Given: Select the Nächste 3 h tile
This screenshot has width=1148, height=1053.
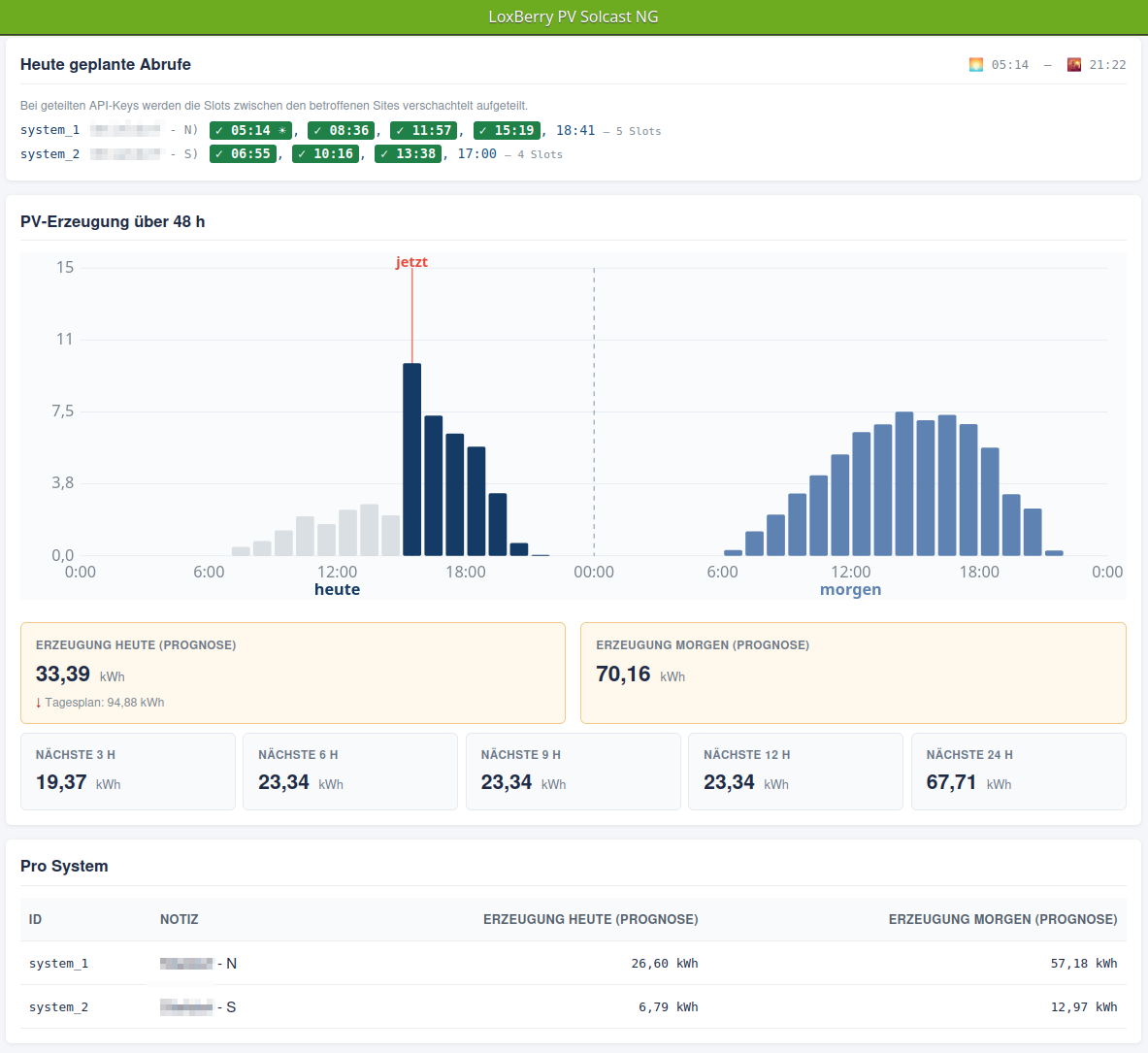Looking at the screenshot, I should tap(128, 772).
